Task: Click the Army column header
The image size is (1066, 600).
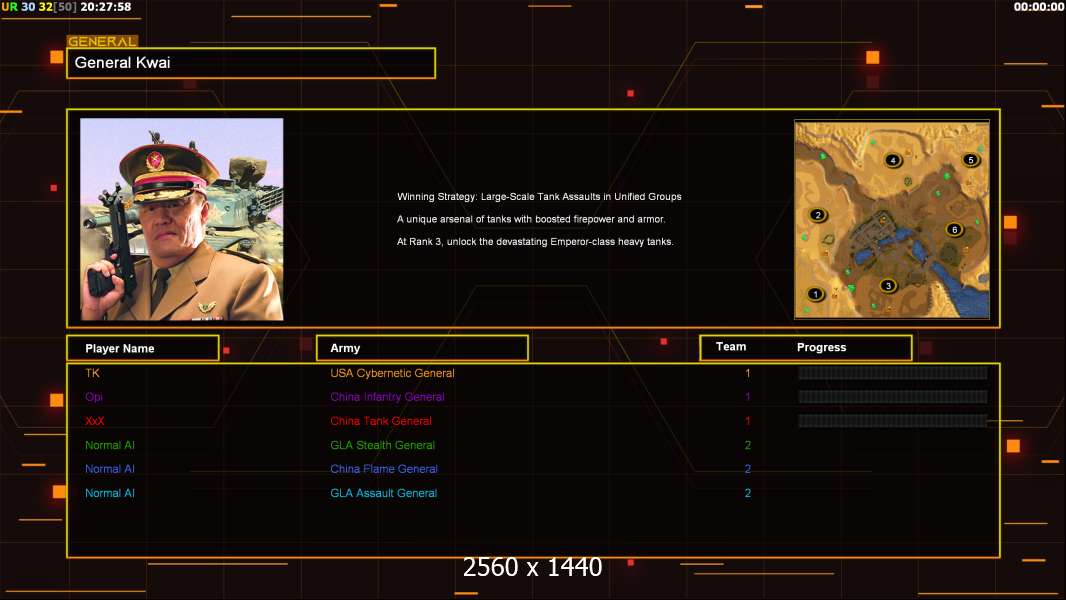Action: tap(421, 348)
